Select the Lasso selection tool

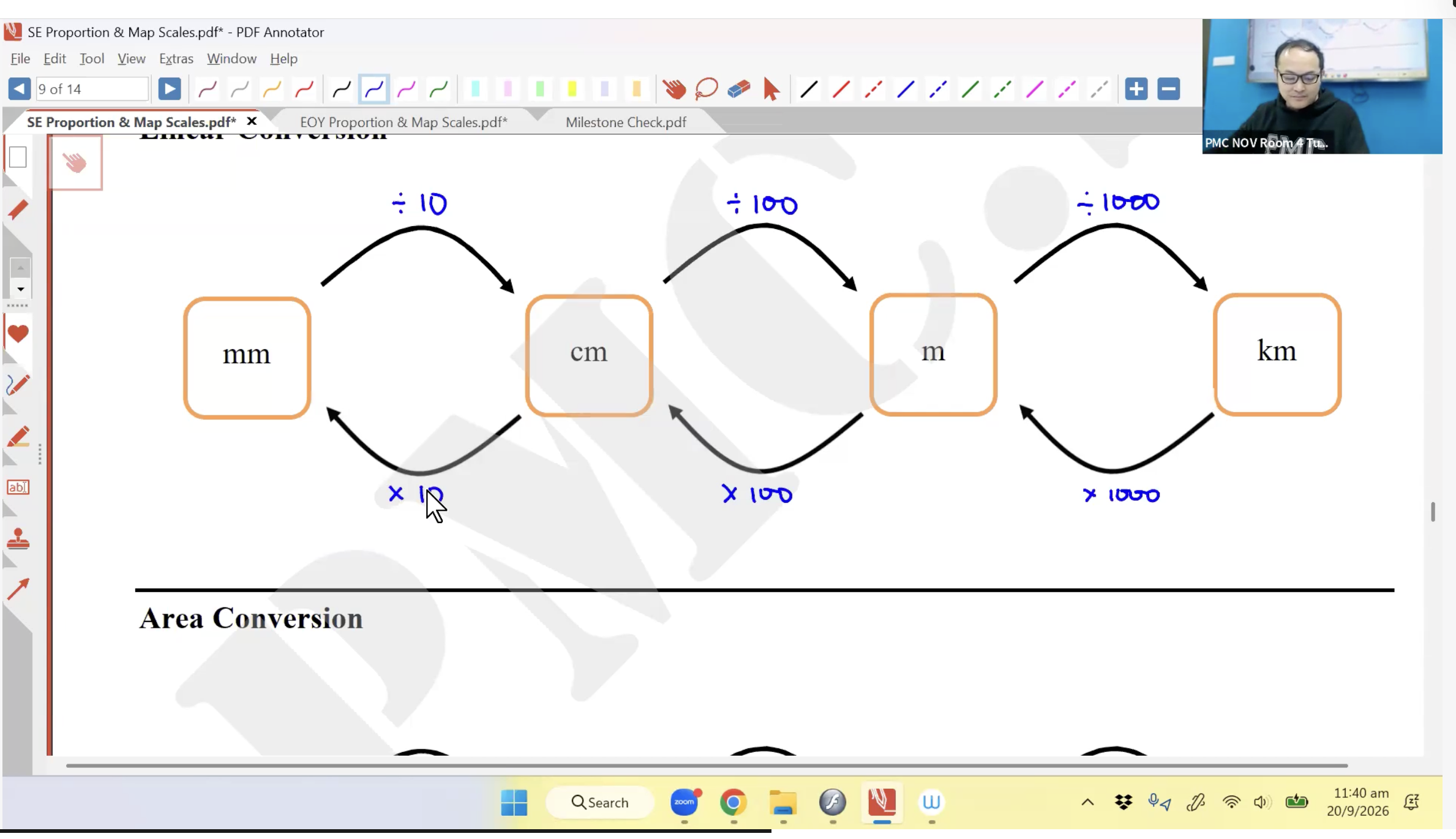707,89
